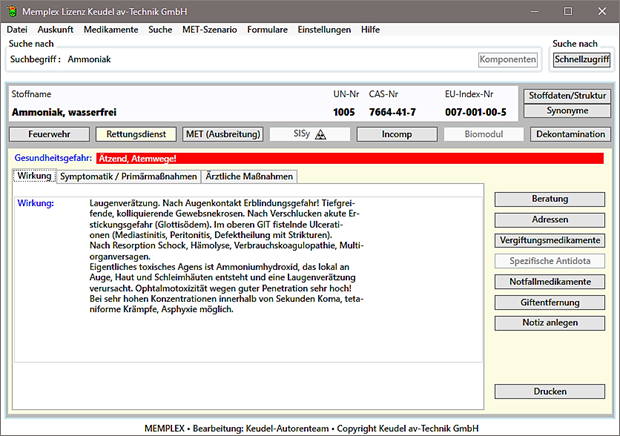Open Adressen
The height and width of the screenshot is (436, 620).
click(x=550, y=219)
